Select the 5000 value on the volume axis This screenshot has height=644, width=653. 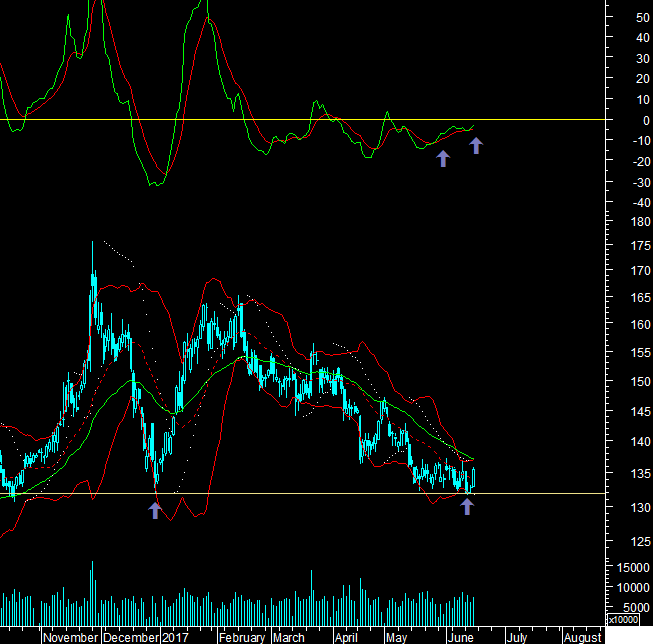pos(636,608)
